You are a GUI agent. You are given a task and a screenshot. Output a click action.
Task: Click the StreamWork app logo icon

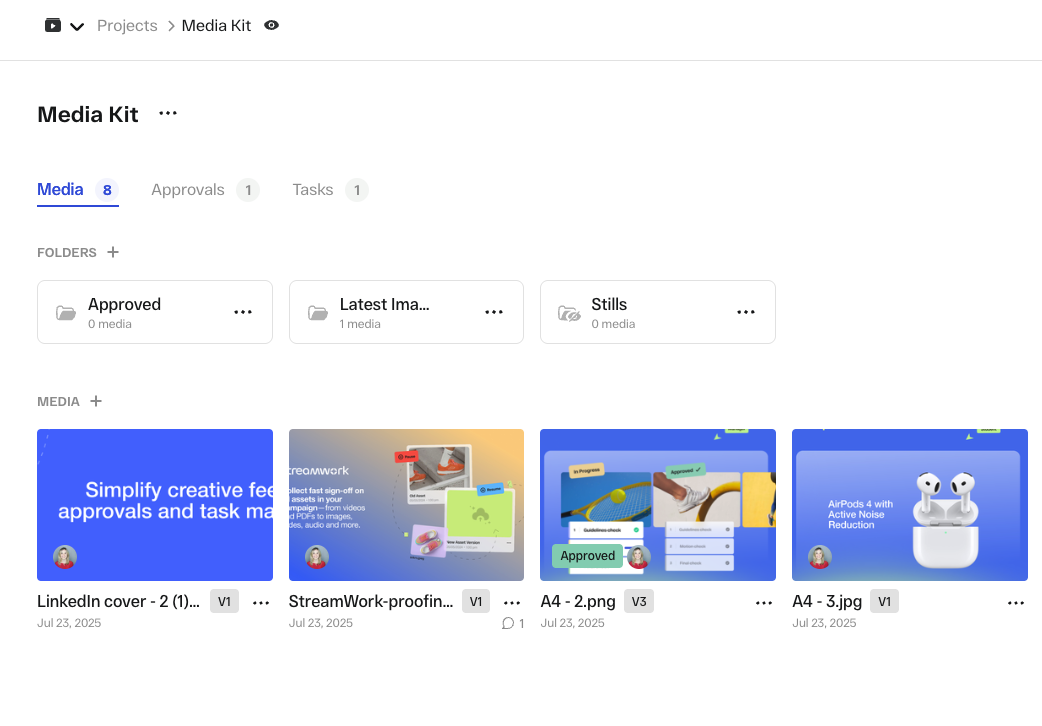52,25
